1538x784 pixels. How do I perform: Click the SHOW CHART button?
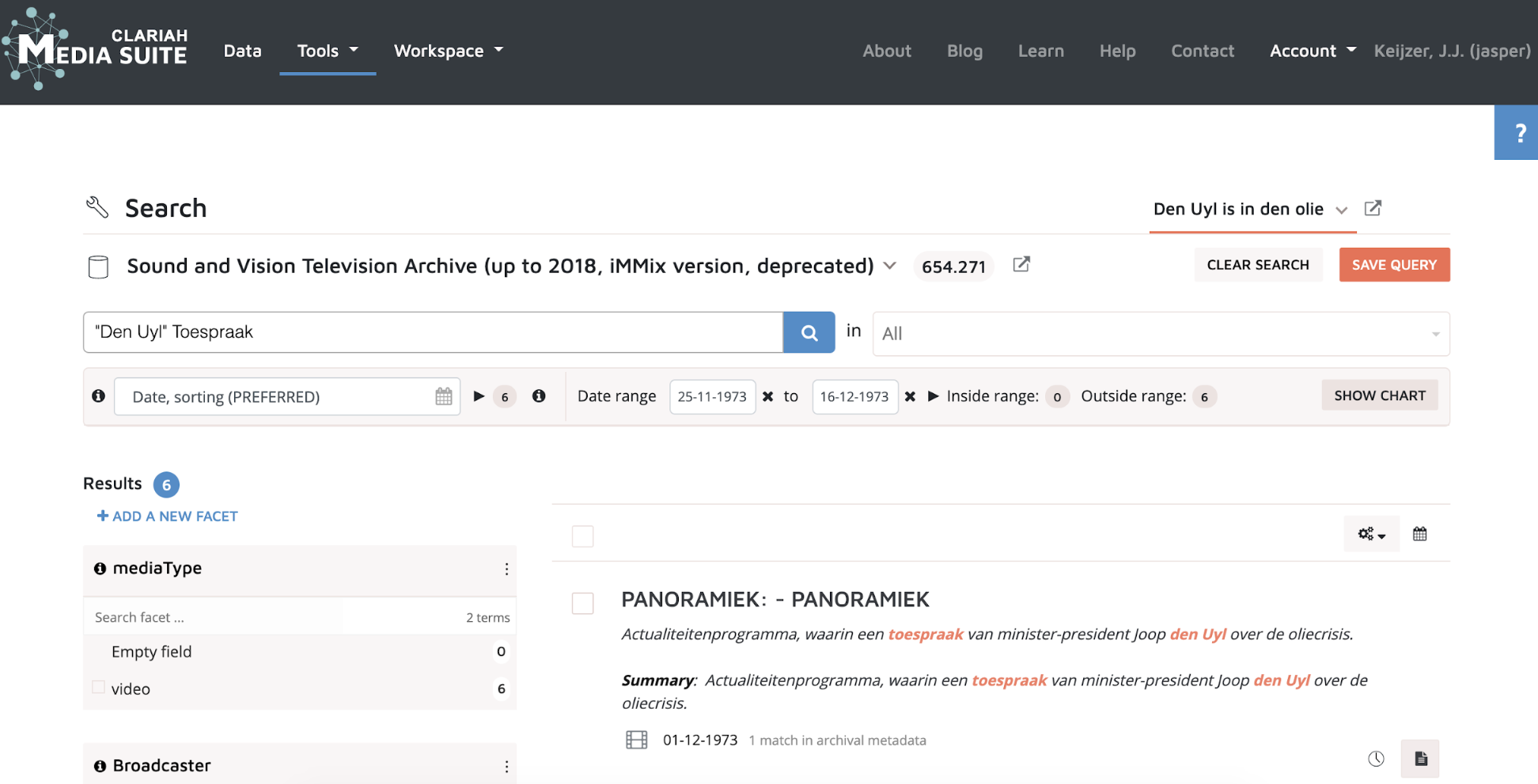pos(1379,396)
